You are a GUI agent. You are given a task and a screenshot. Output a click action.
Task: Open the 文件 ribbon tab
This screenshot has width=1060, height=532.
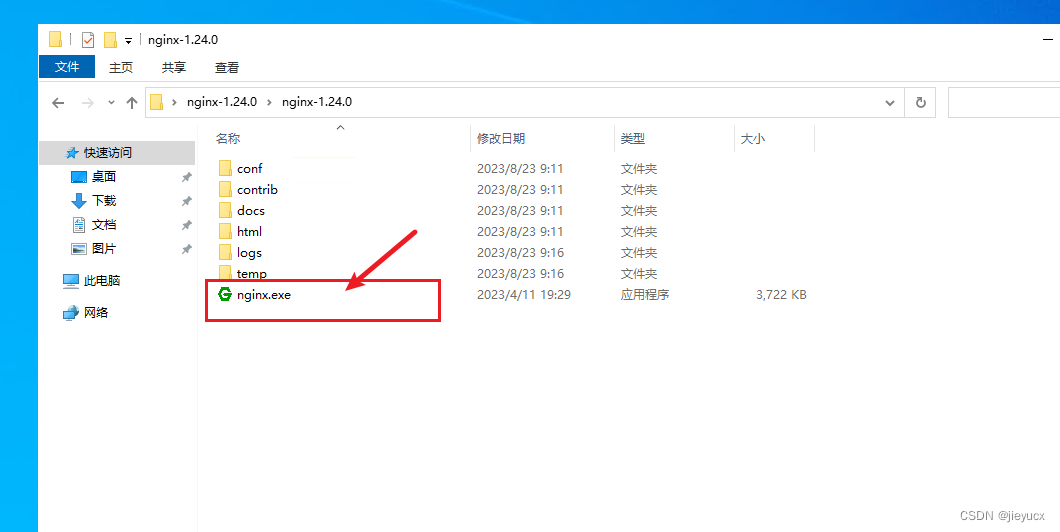click(x=67, y=67)
